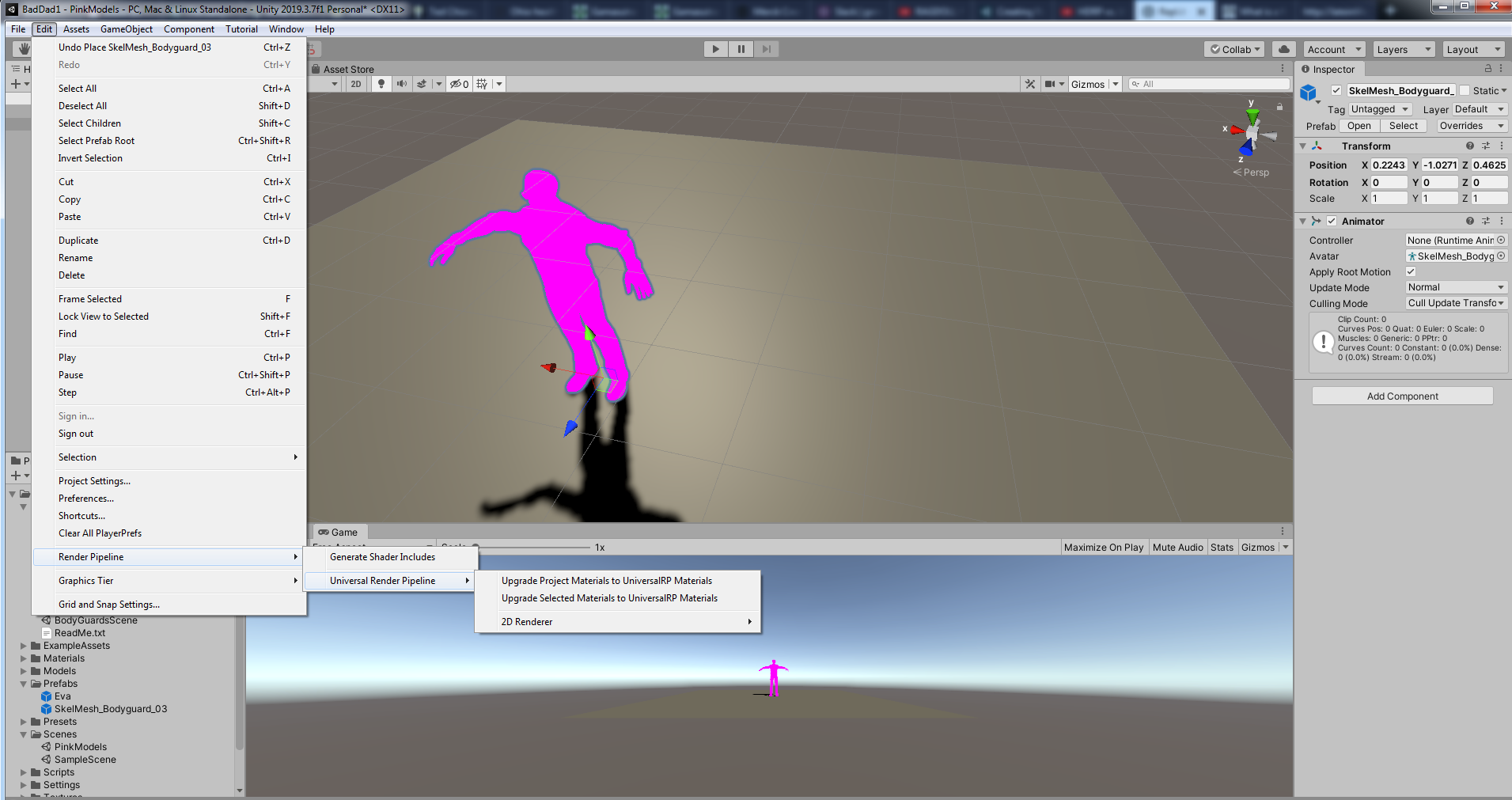Viewport: 1512px width, 800px height.
Task: Click the Step frame button
Action: tap(766, 49)
